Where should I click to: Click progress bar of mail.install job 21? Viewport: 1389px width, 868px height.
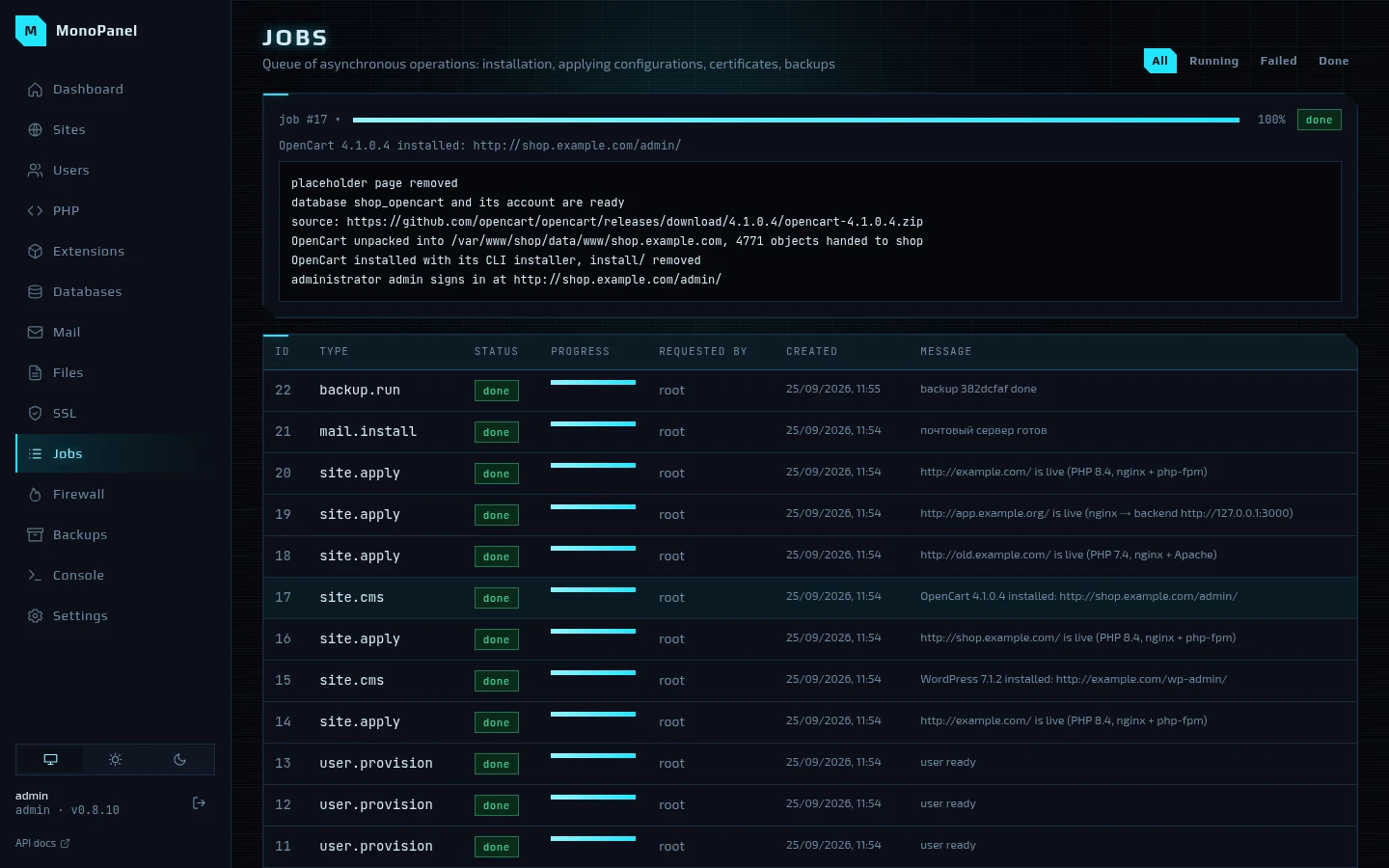tap(593, 424)
